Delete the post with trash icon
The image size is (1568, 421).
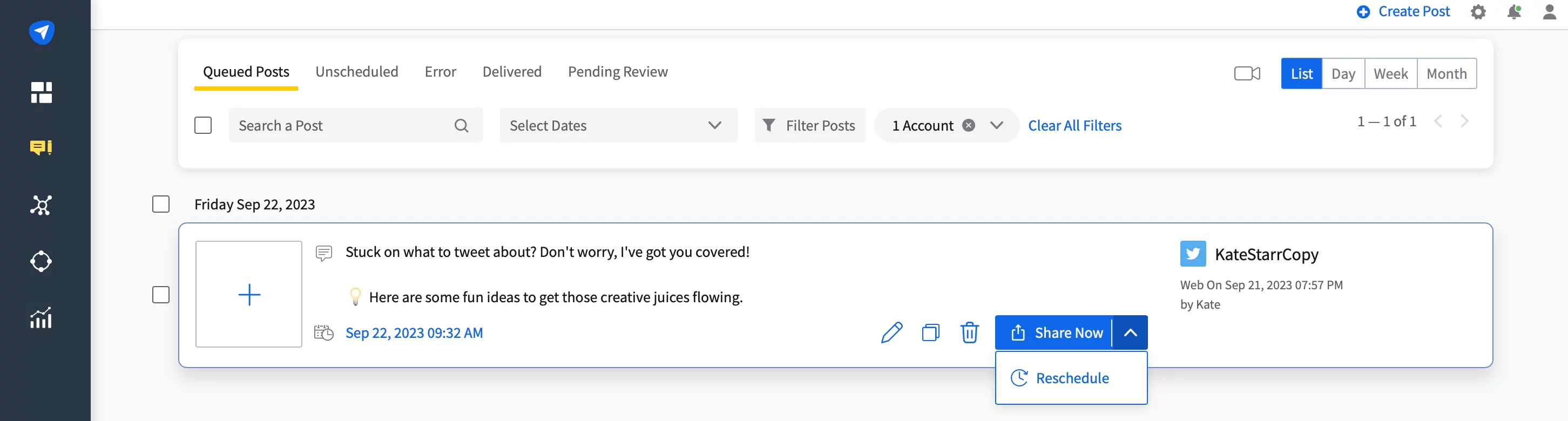pyautogui.click(x=969, y=333)
